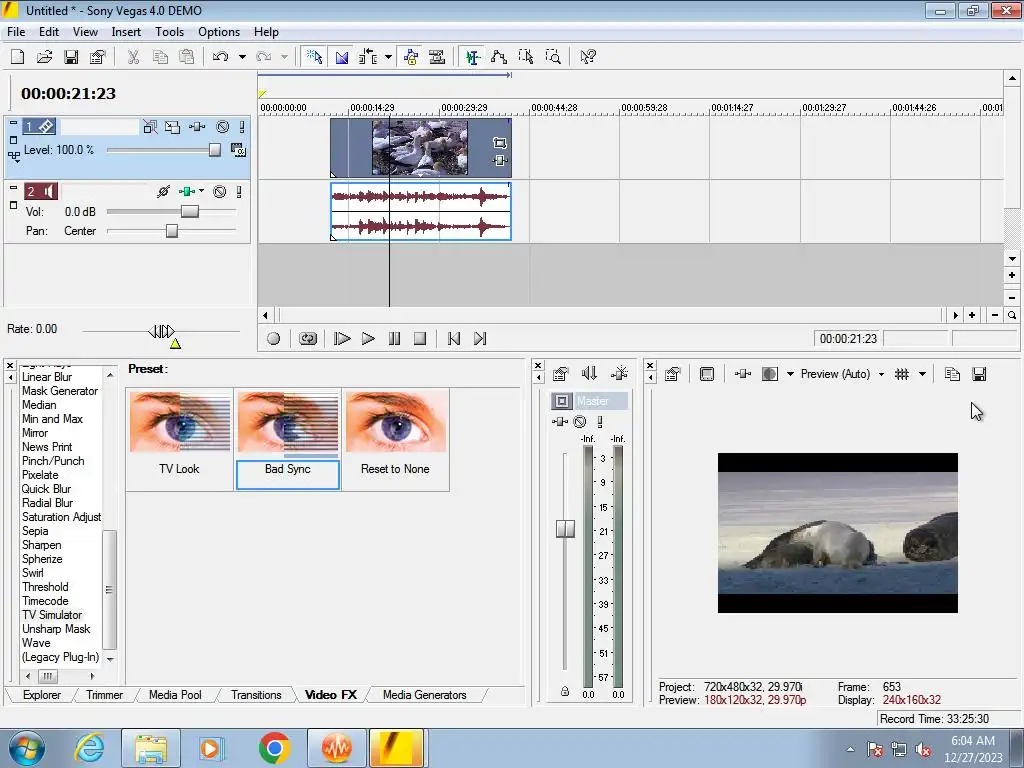
Task: Open Google Chrome from taskbar
Action: coord(274,748)
